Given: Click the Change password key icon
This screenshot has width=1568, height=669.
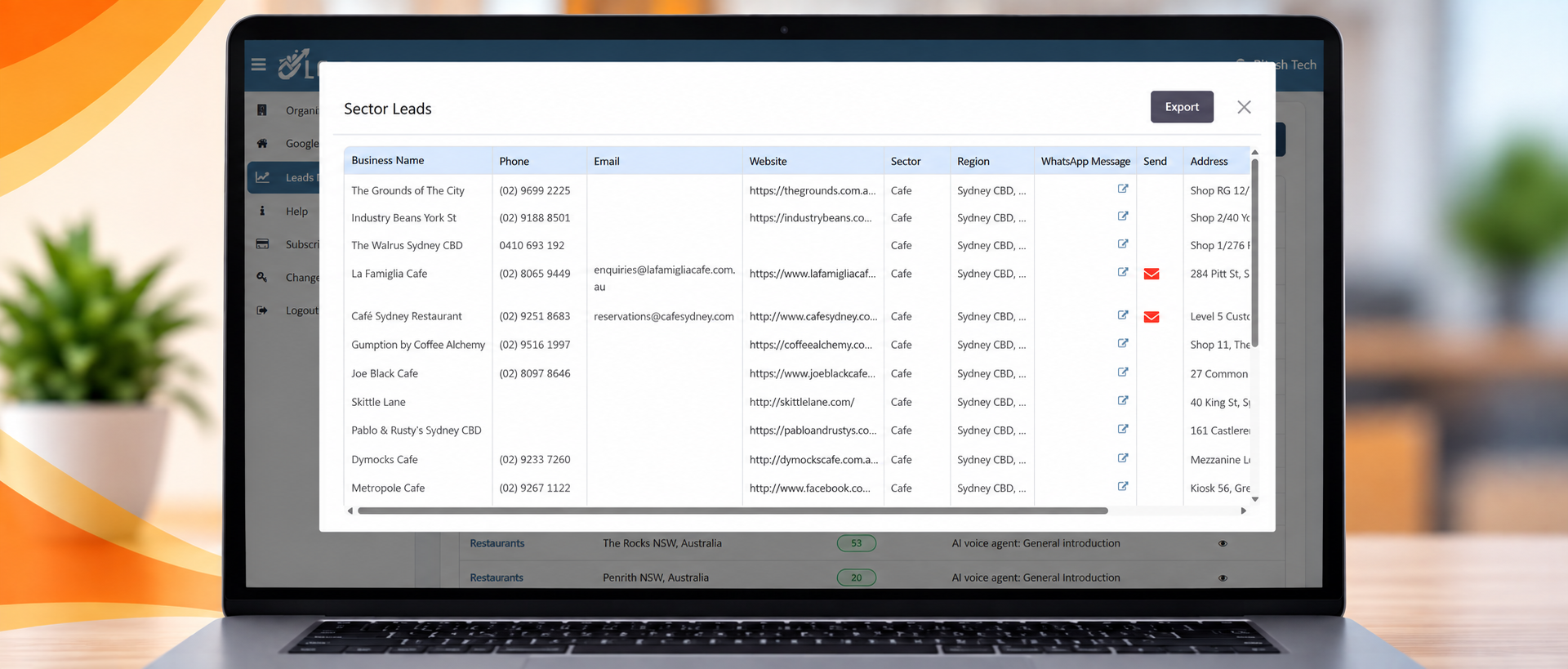Looking at the screenshot, I should (262, 277).
